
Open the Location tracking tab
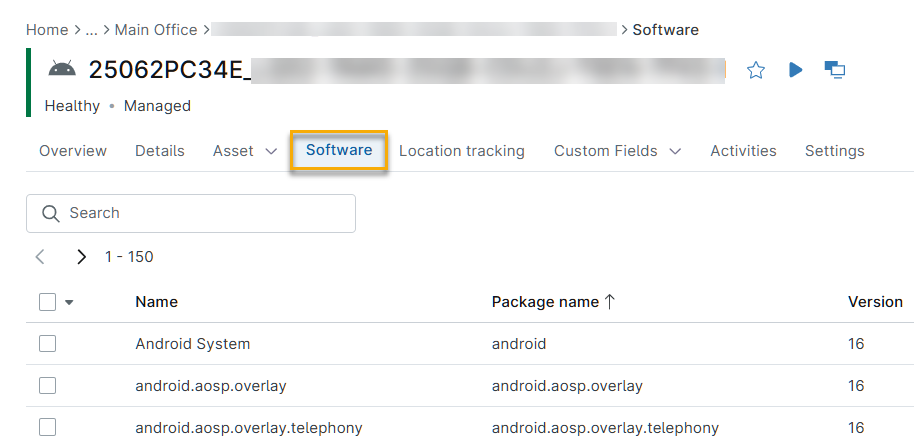(x=461, y=151)
